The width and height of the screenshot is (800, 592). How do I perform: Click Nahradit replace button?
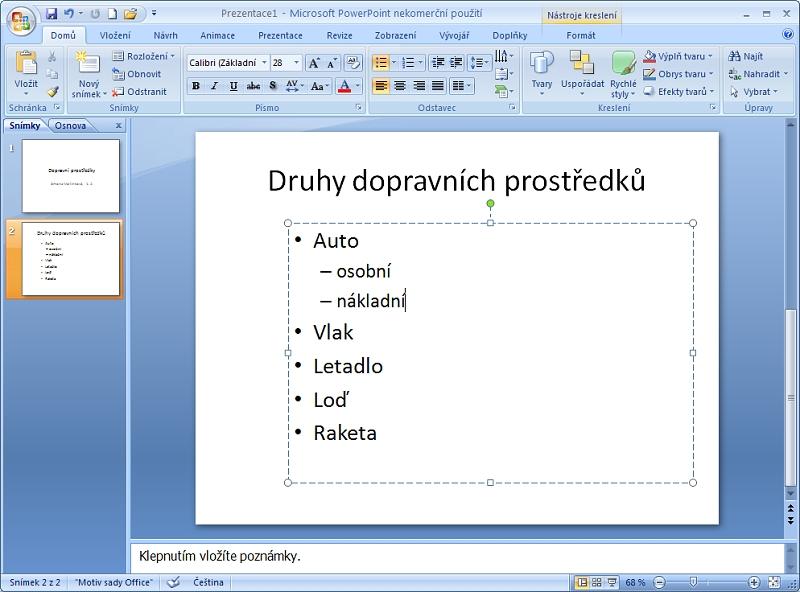[758, 74]
